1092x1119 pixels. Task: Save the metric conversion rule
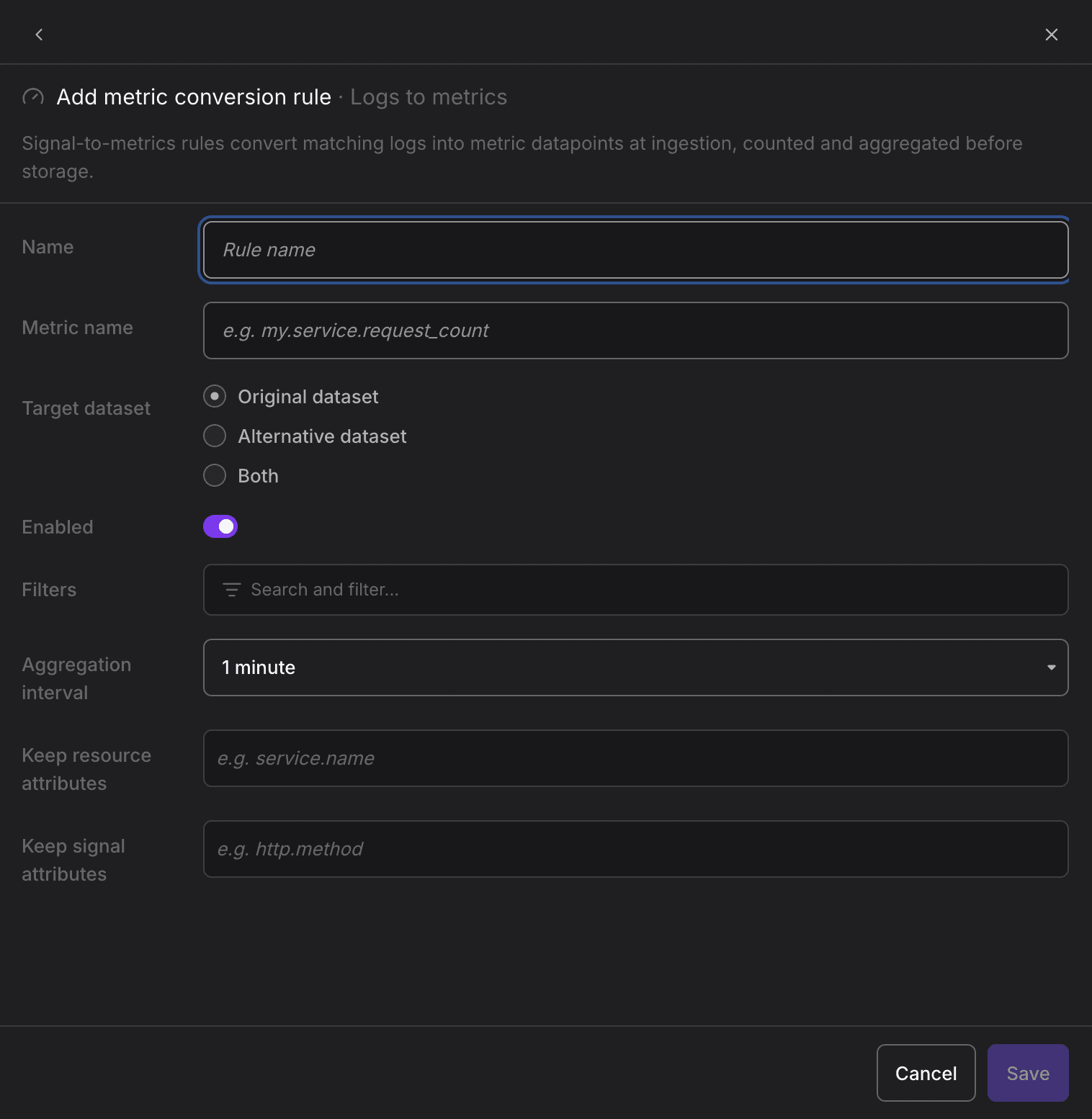[x=1028, y=1073]
